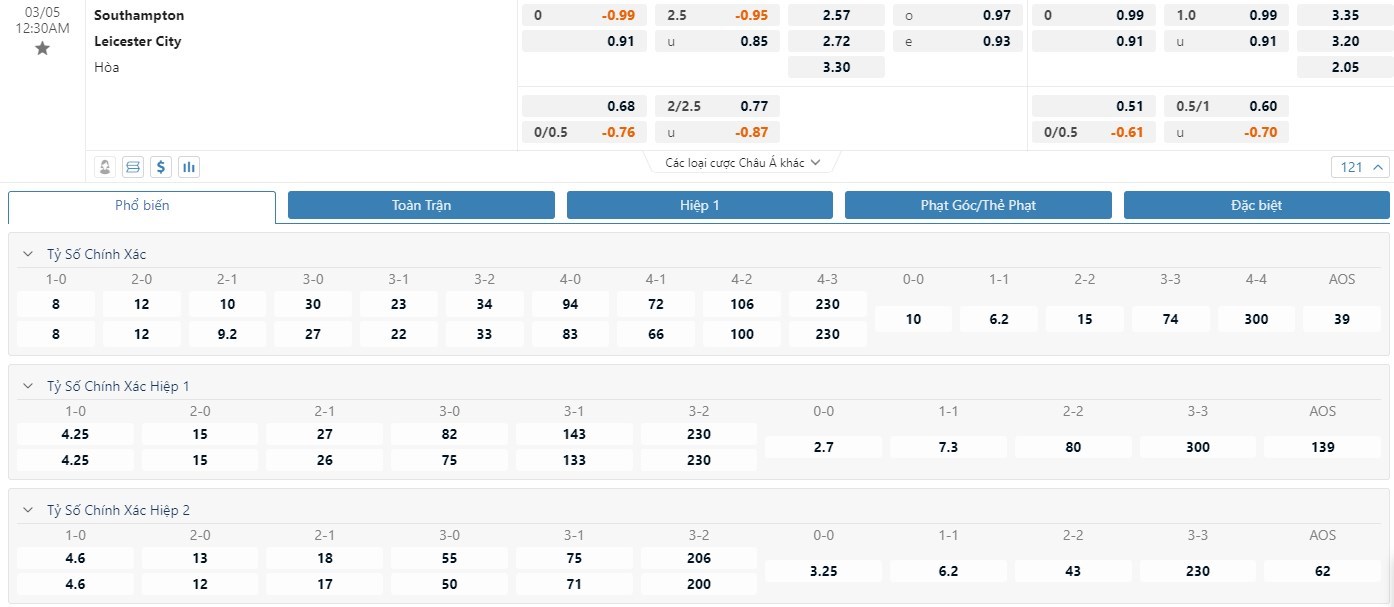Click the stacked lines icon beside the avatar
The height and width of the screenshot is (607, 1394).
coord(133,167)
